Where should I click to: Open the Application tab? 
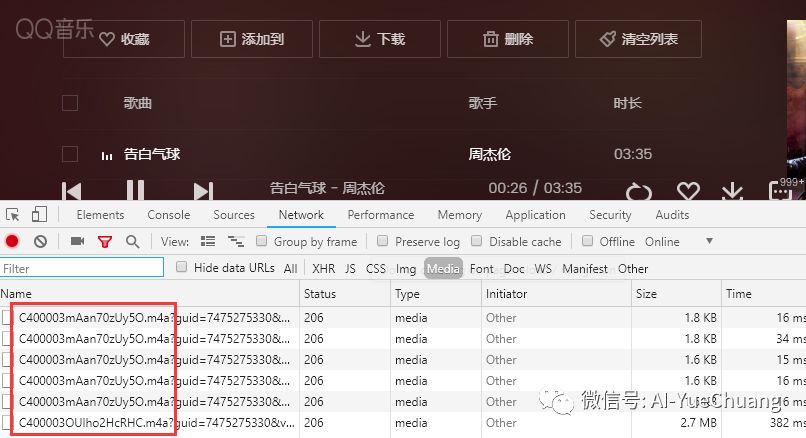pos(536,215)
